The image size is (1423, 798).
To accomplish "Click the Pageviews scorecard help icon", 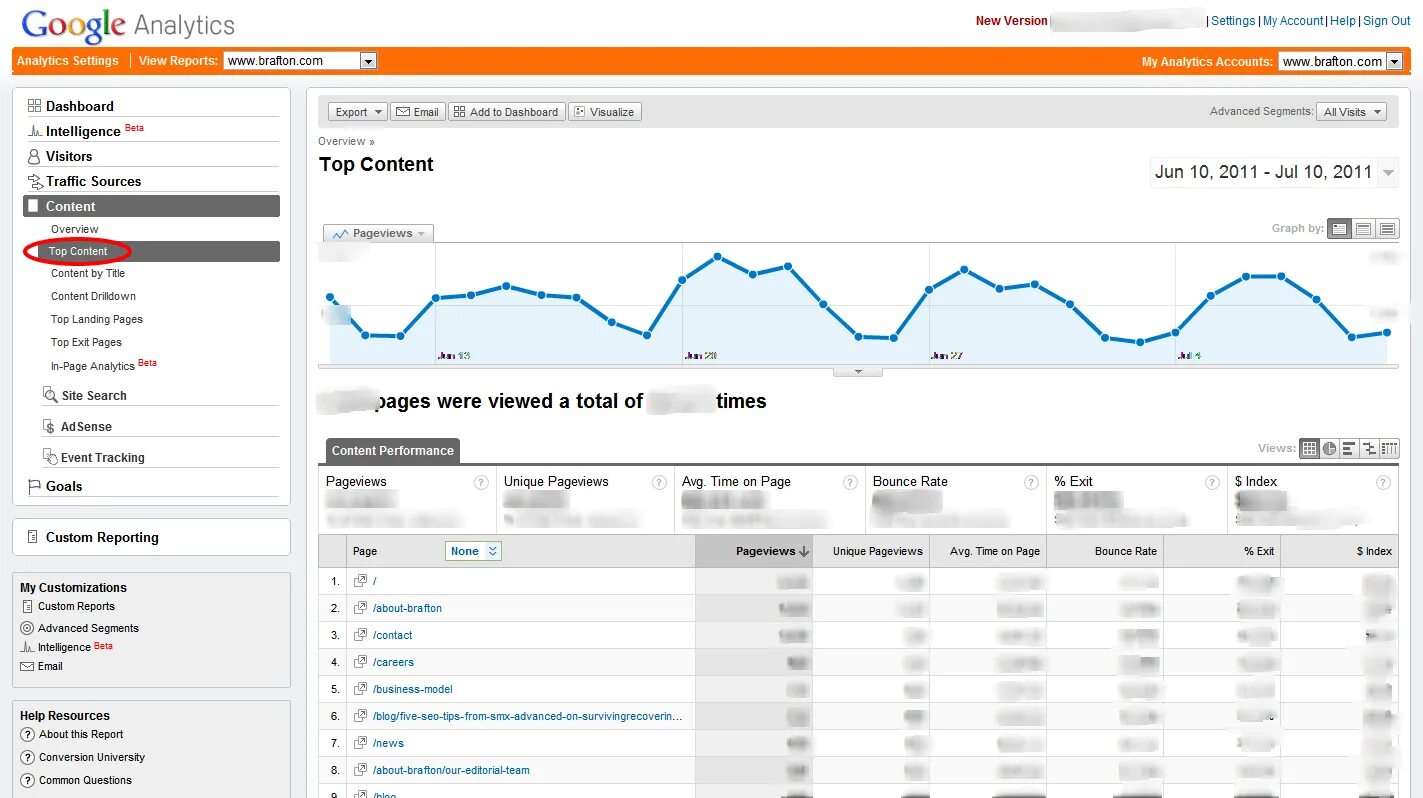I will tap(481, 482).
